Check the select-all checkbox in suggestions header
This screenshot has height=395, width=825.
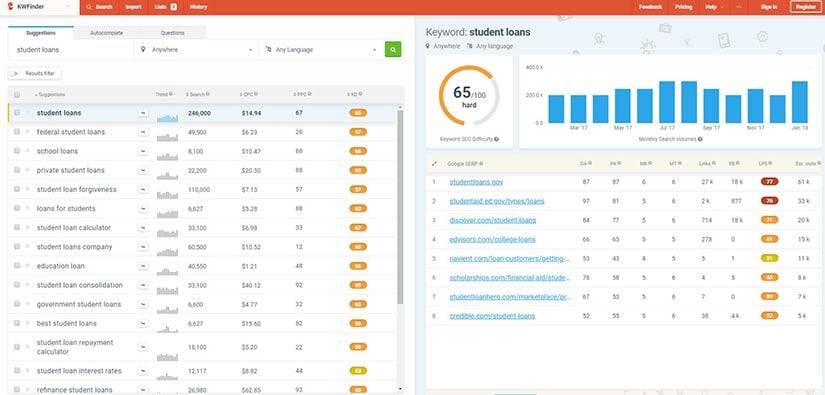[17, 95]
